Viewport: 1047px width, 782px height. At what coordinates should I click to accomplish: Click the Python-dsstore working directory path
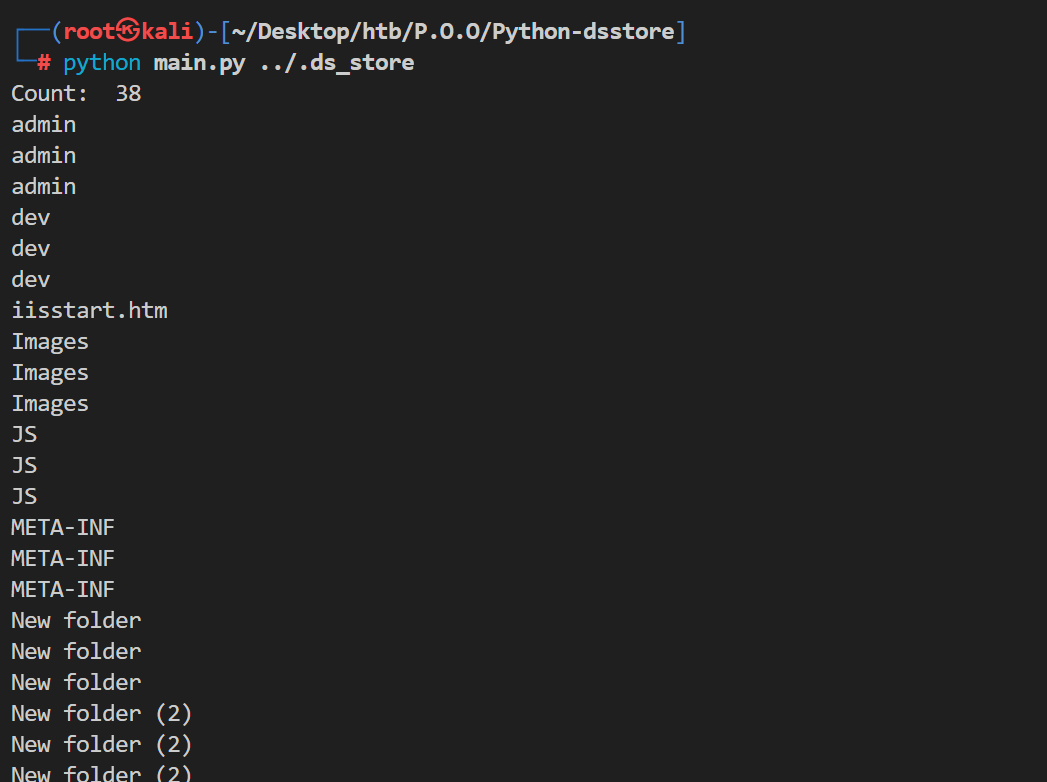pyautogui.click(x=453, y=32)
